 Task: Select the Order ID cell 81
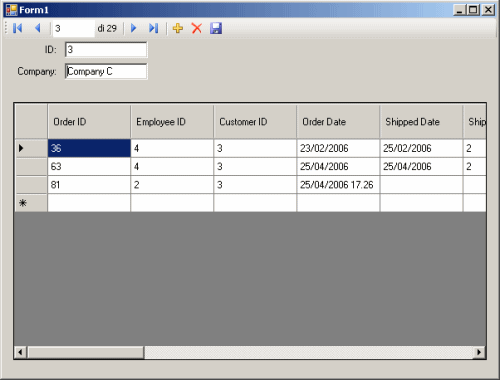click(89, 185)
